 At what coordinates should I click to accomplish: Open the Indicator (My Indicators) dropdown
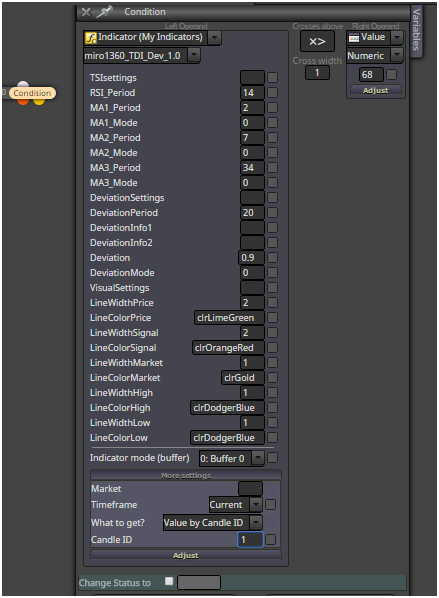click(214, 37)
